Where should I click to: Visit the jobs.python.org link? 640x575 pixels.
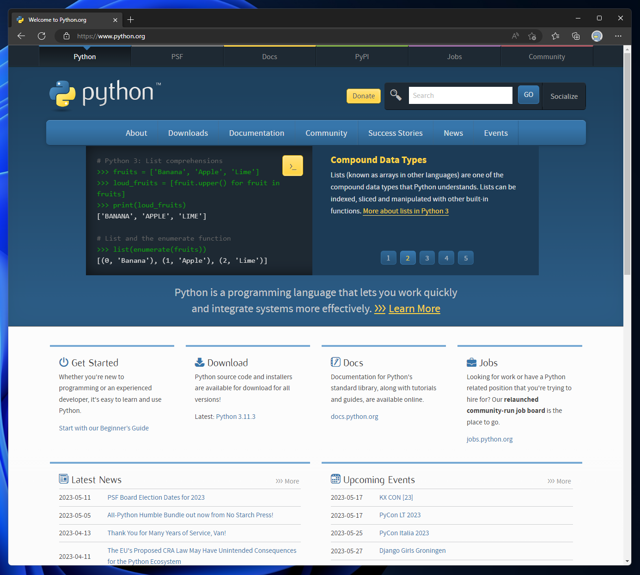click(x=489, y=439)
